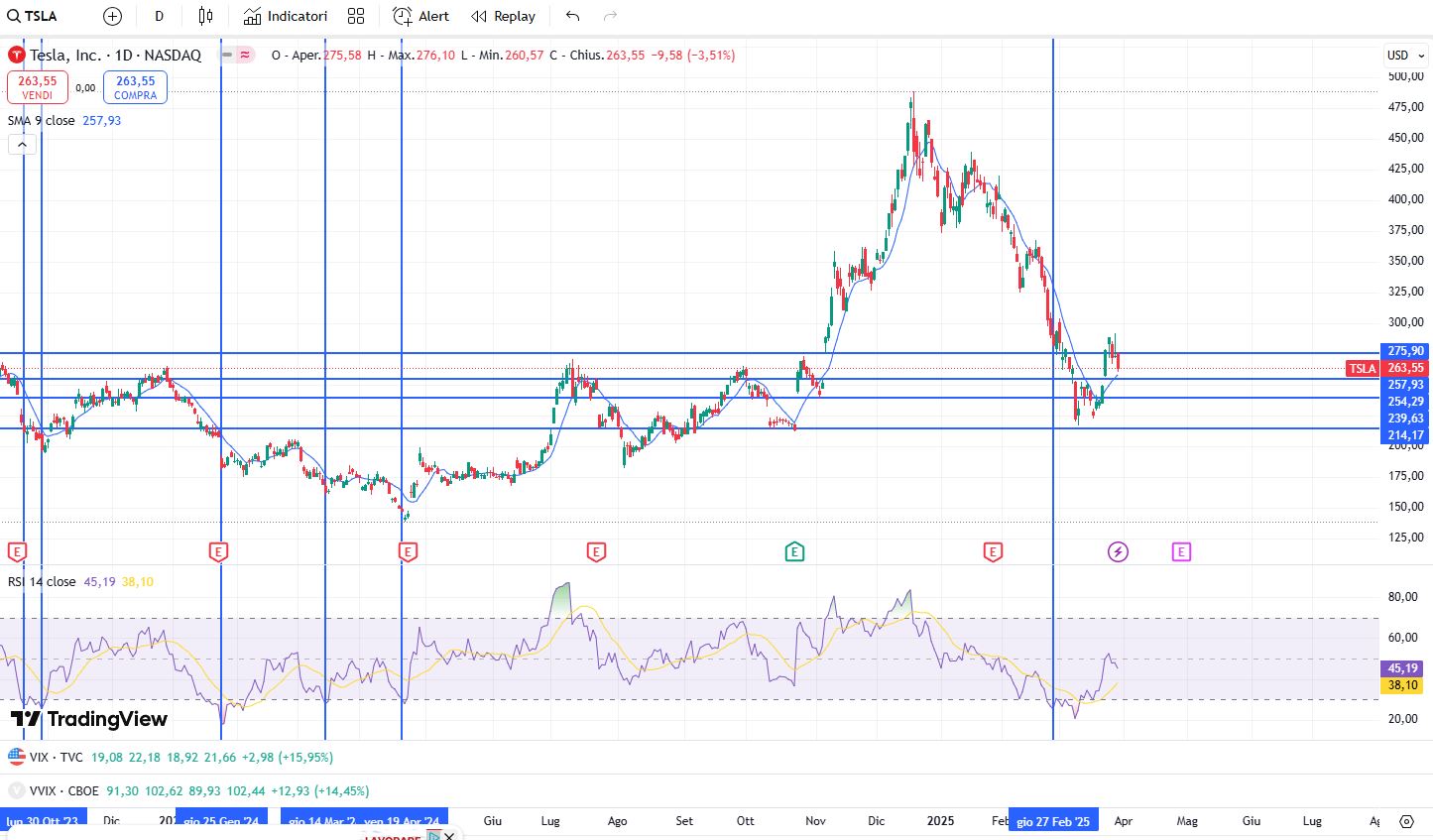Start bar Replay mode
Screen dimensions: 1433x840
504,16
